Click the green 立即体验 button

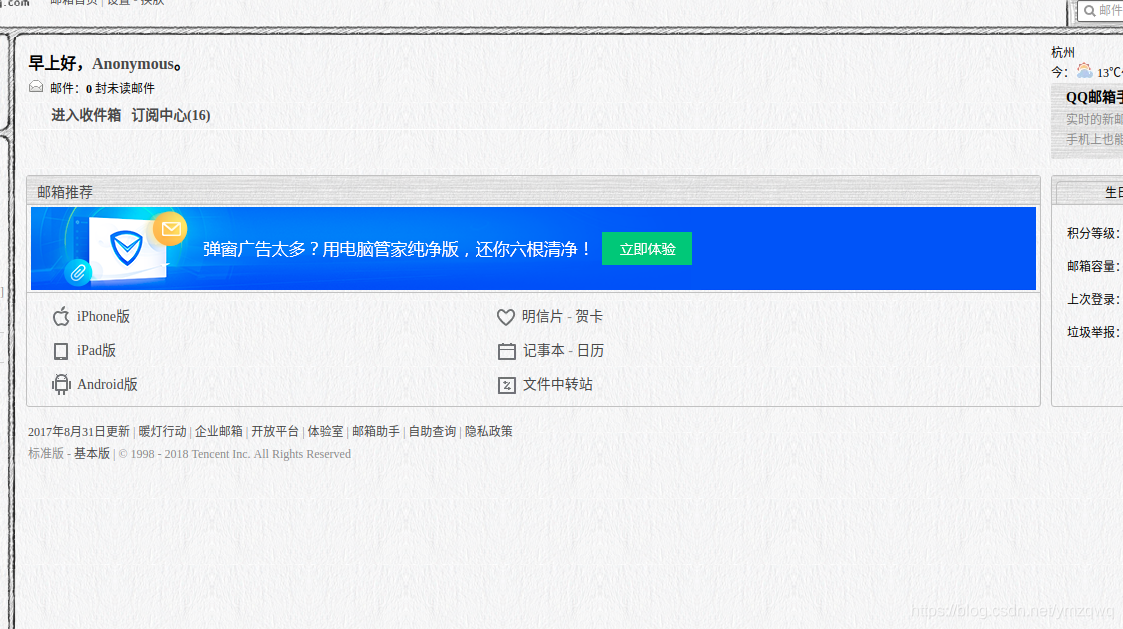click(x=646, y=248)
